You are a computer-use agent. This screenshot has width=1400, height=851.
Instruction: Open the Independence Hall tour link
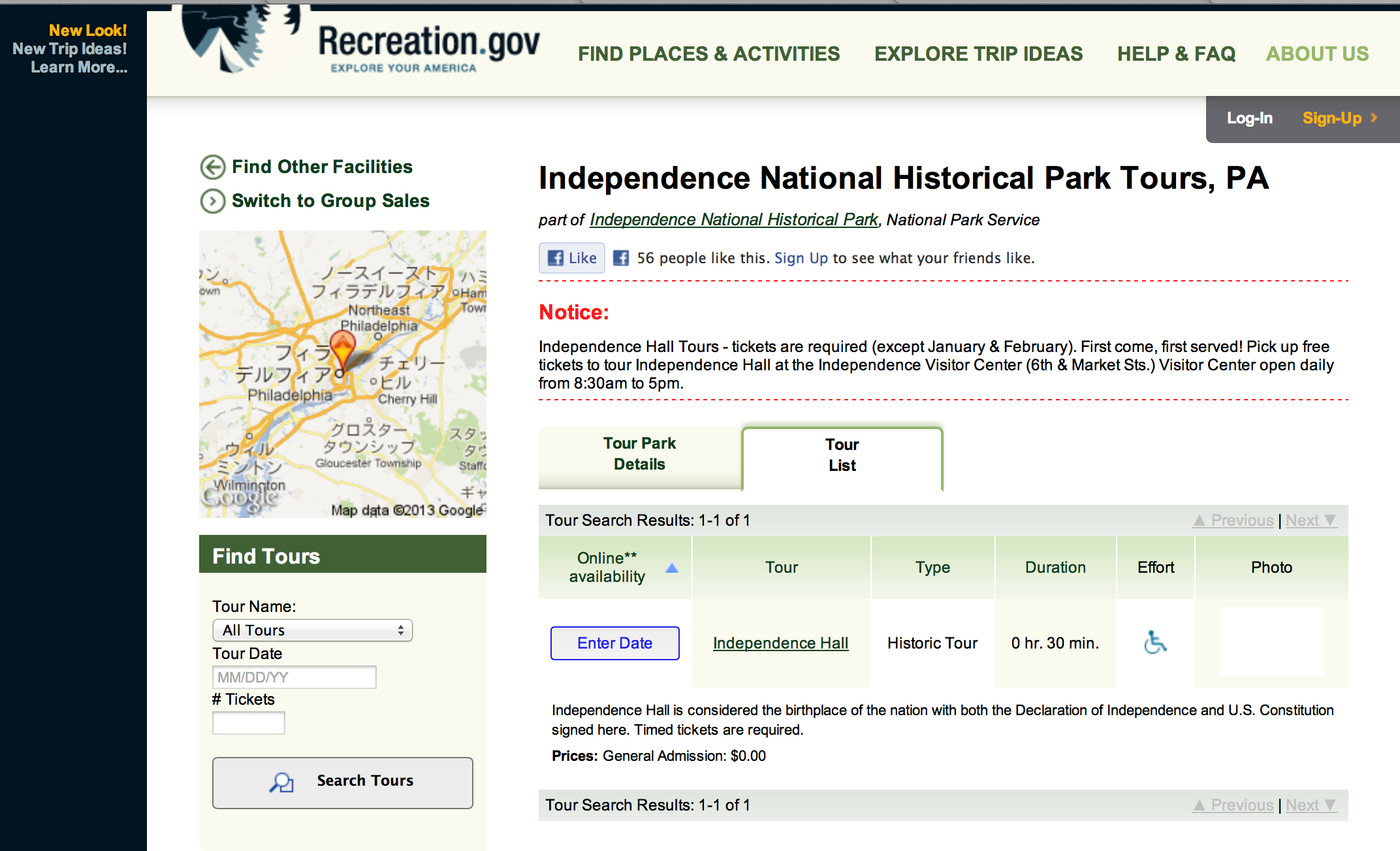pos(781,643)
